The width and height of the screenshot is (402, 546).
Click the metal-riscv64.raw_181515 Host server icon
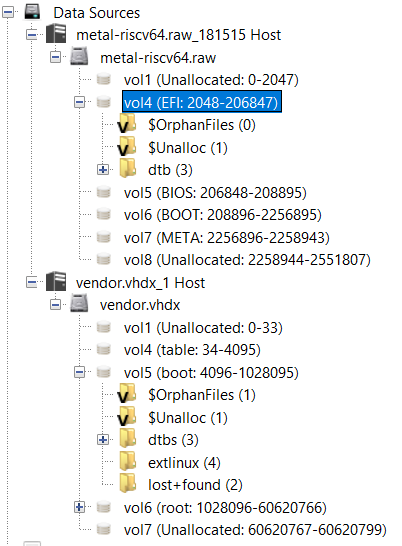pos(56,34)
